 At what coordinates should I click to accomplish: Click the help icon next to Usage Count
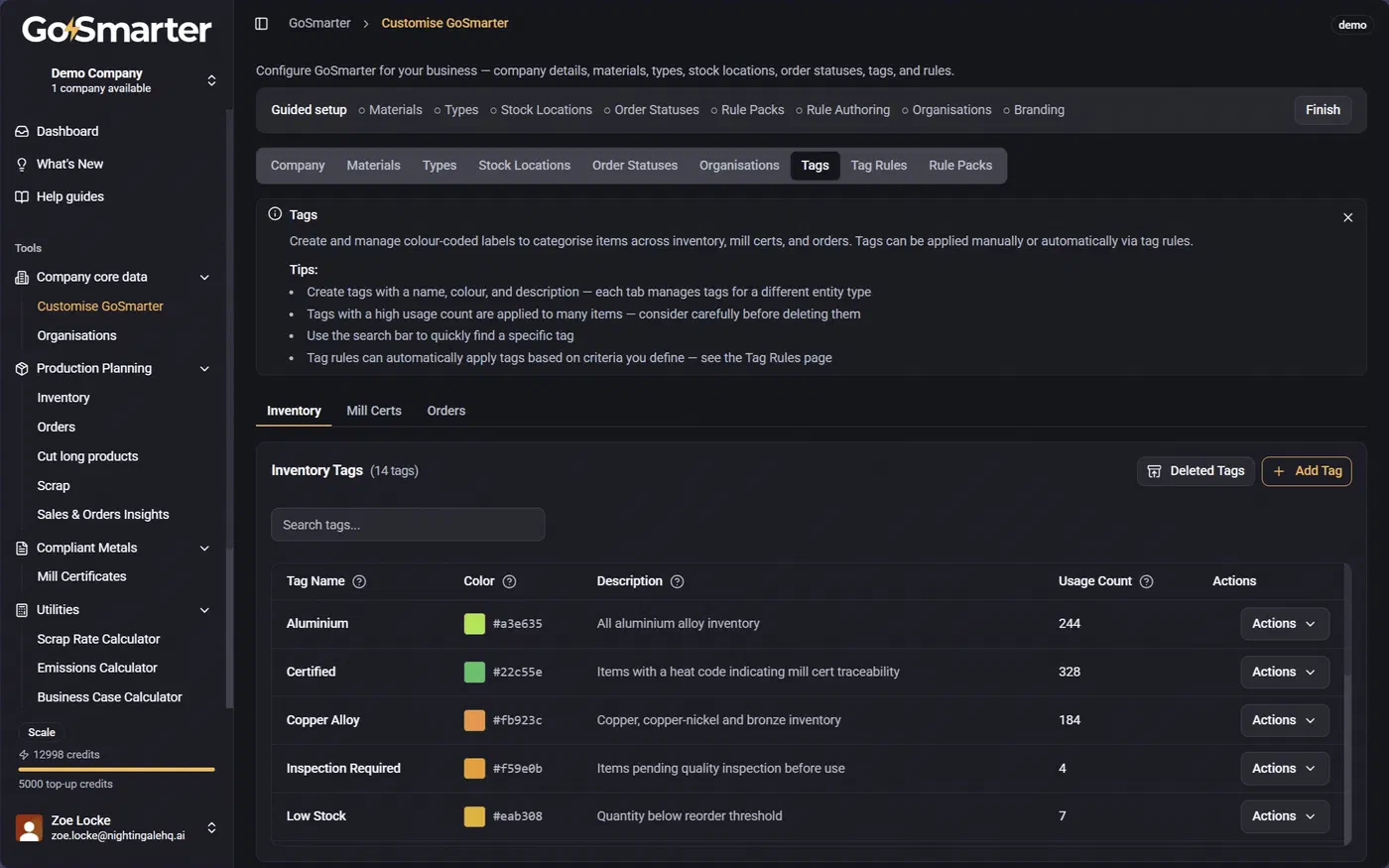1146,581
